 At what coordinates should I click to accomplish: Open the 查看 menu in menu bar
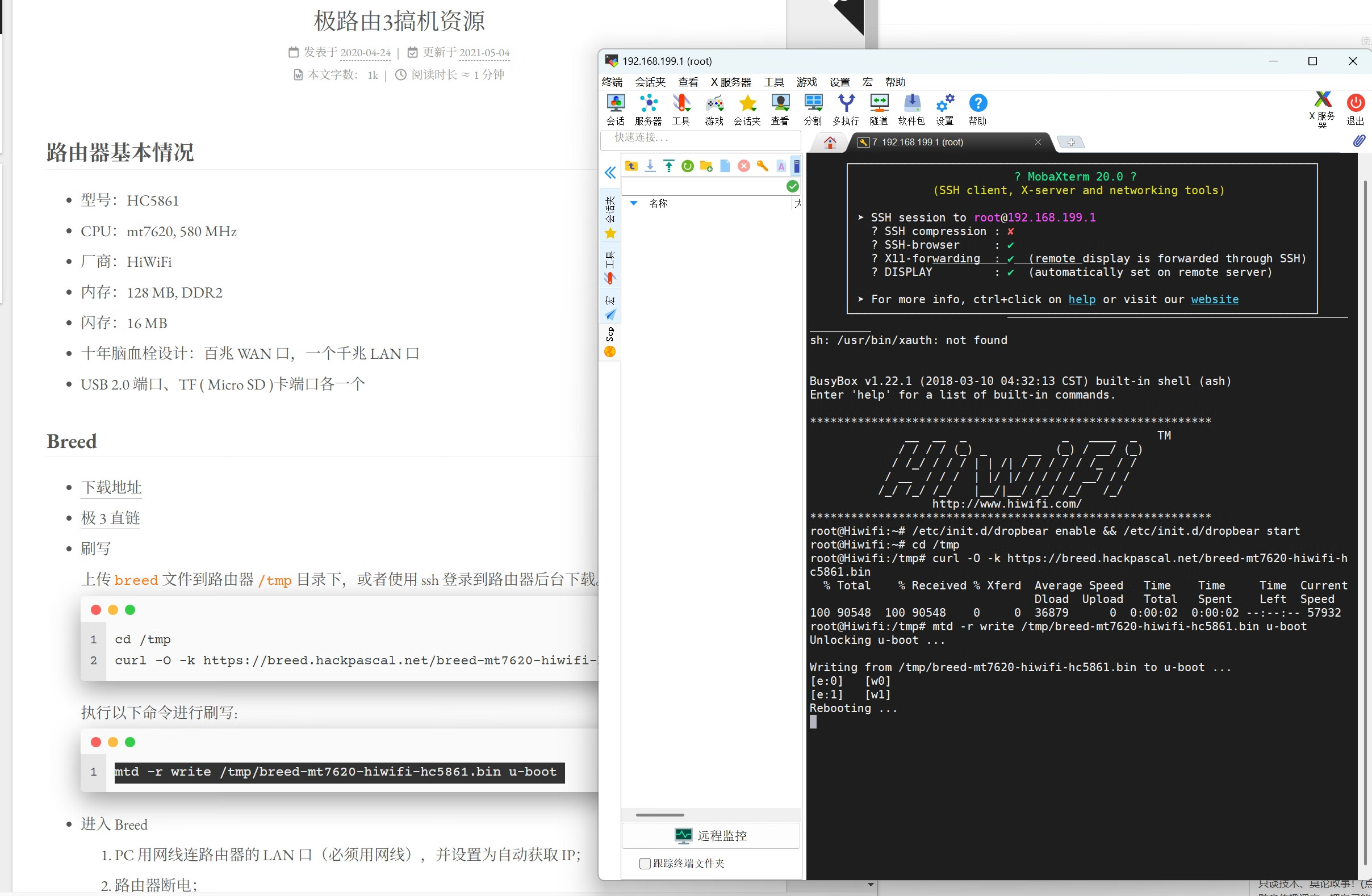point(688,82)
